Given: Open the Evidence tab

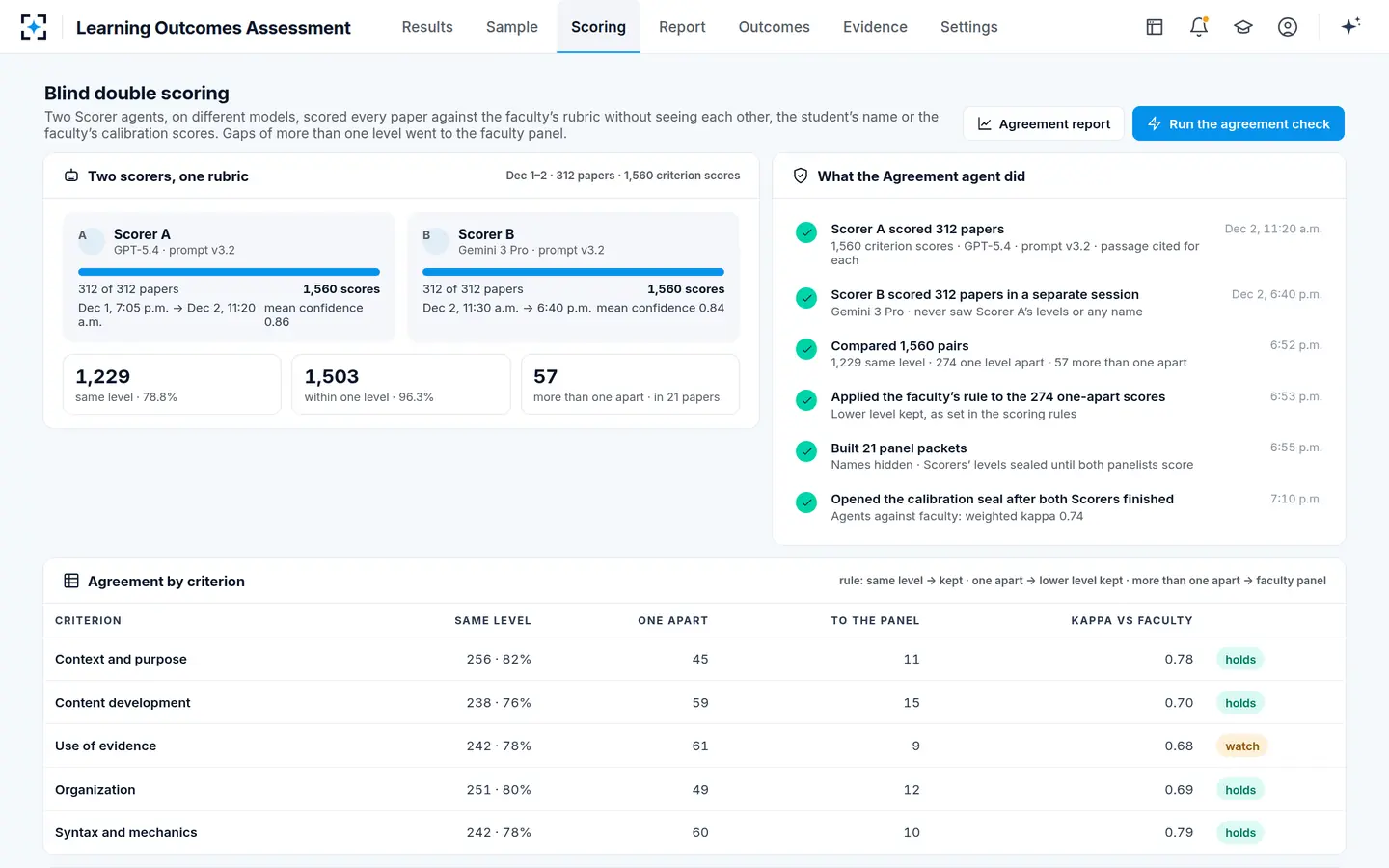Looking at the screenshot, I should tap(875, 27).
